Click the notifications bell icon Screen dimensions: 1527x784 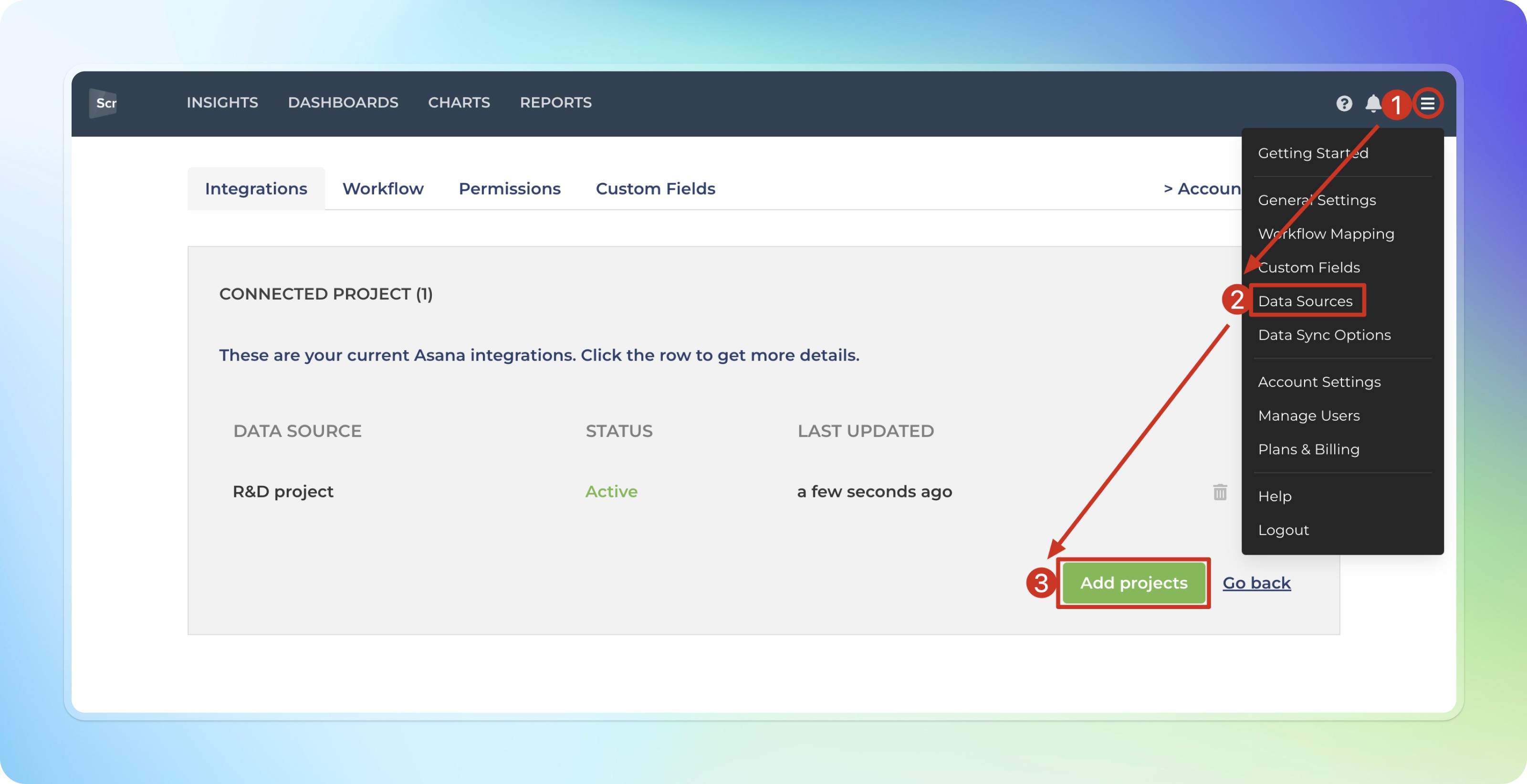1372,103
